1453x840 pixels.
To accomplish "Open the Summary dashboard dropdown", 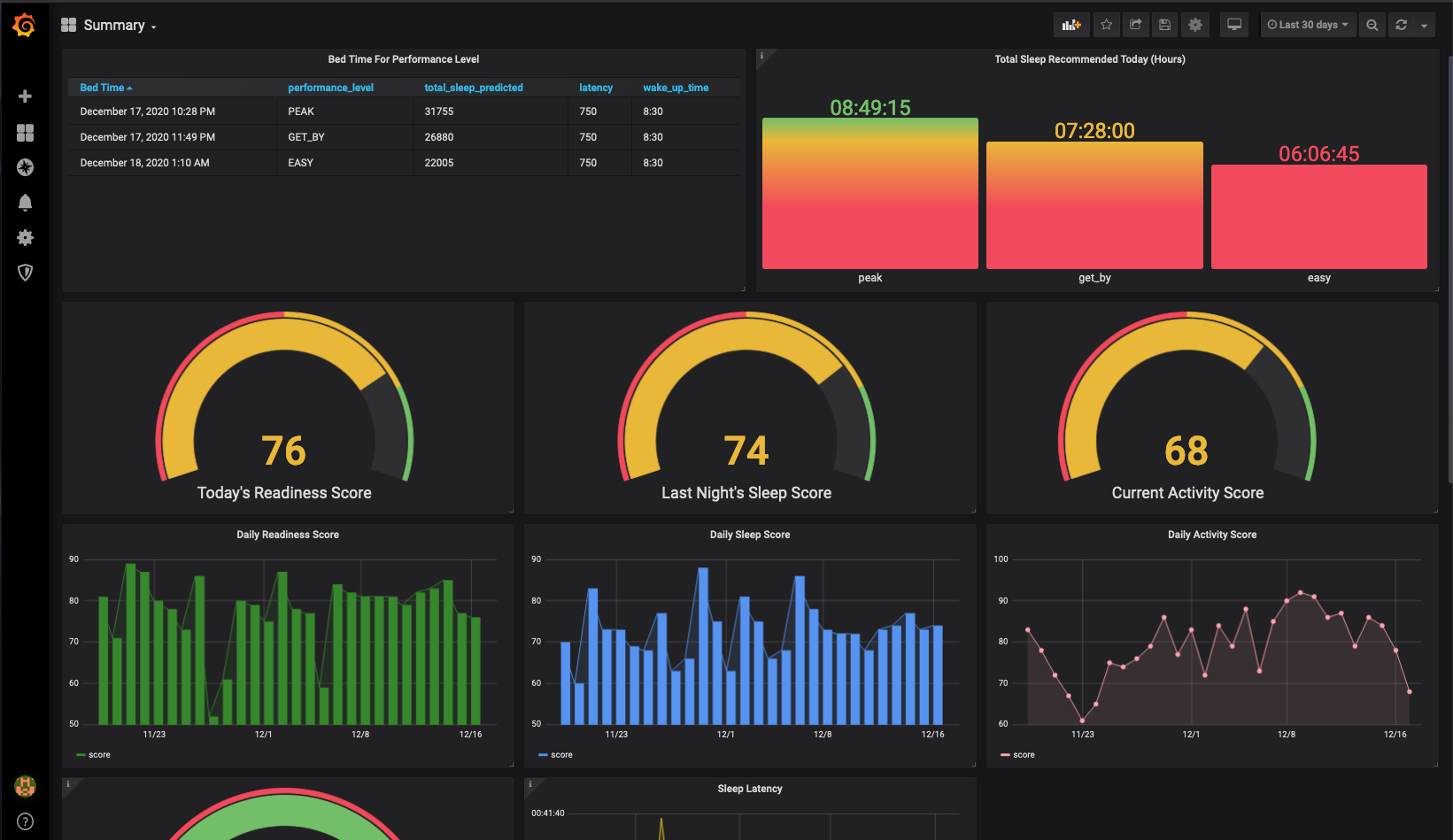I will [x=120, y=26].
